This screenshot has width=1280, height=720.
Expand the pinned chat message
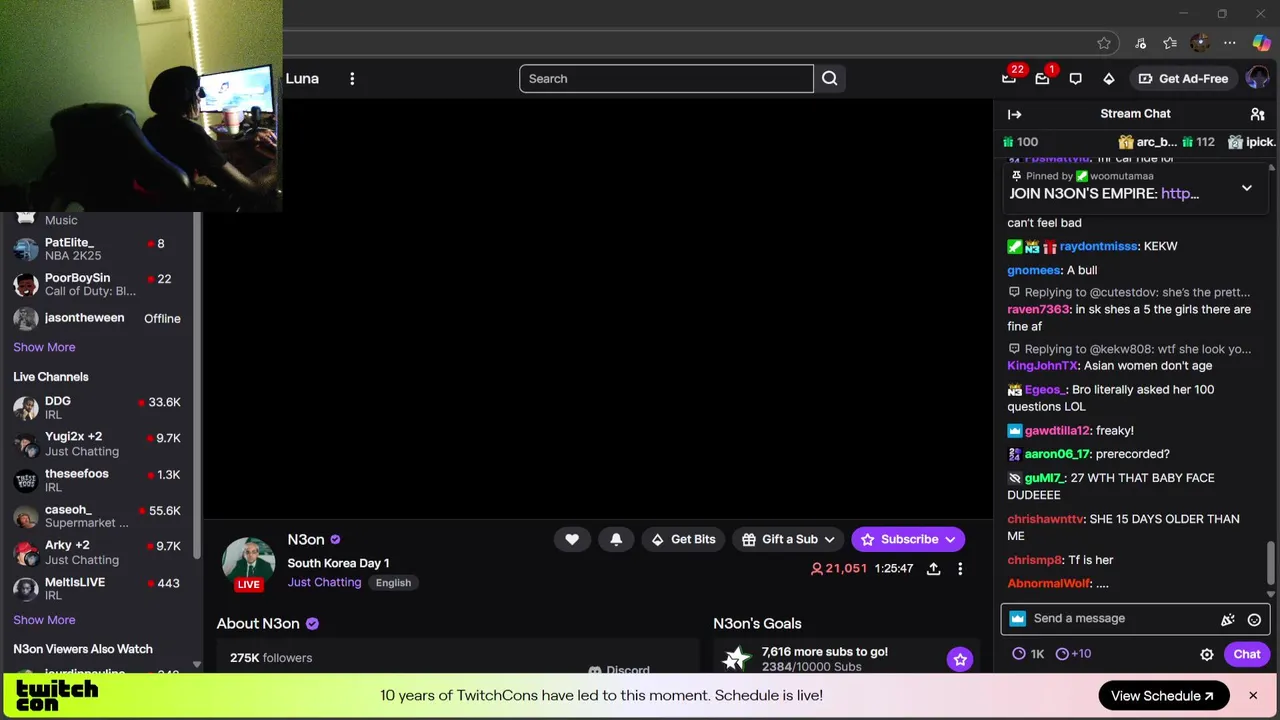(x=1246, y=188)
